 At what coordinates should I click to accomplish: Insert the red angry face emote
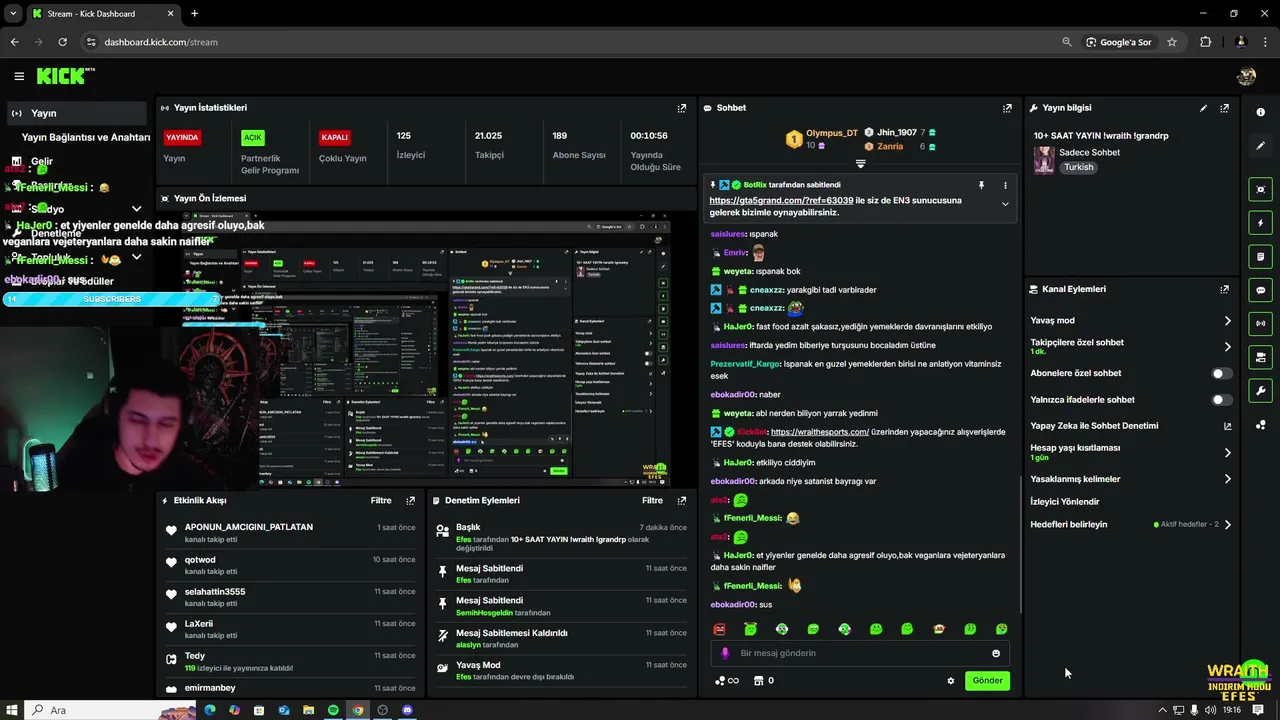tap(719, 629)
